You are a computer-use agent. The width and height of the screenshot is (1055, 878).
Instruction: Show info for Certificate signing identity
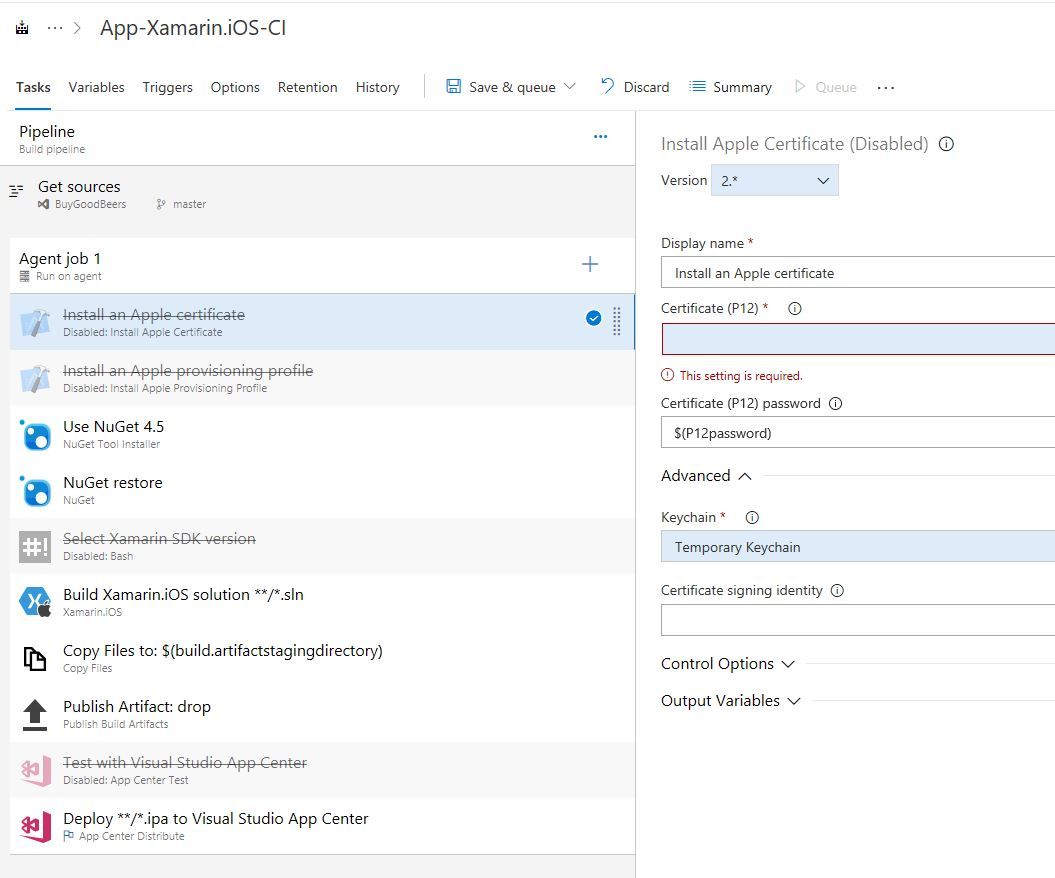(x=837, y=591)
